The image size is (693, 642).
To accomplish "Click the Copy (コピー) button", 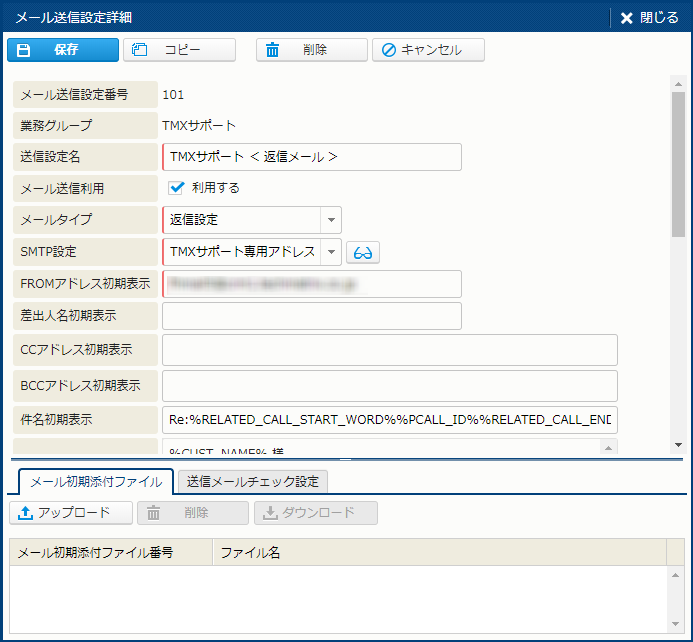I will (x=179, y=50).
